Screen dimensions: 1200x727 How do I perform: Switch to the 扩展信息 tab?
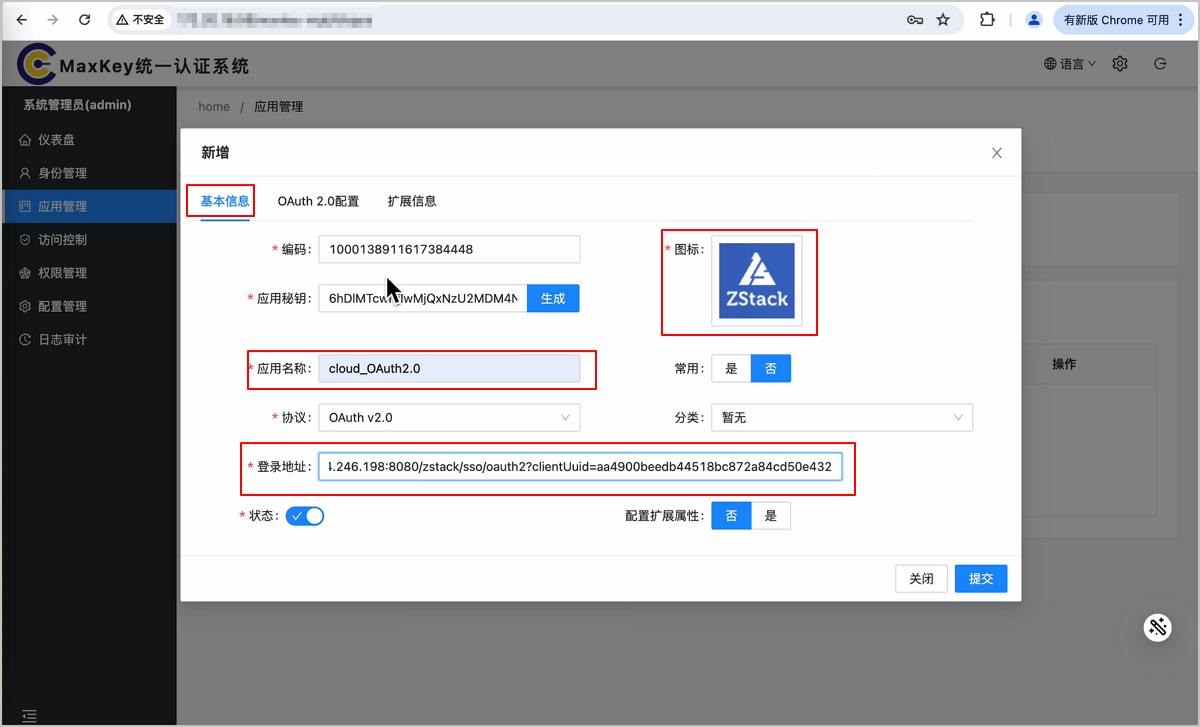[x=412, y=201]
